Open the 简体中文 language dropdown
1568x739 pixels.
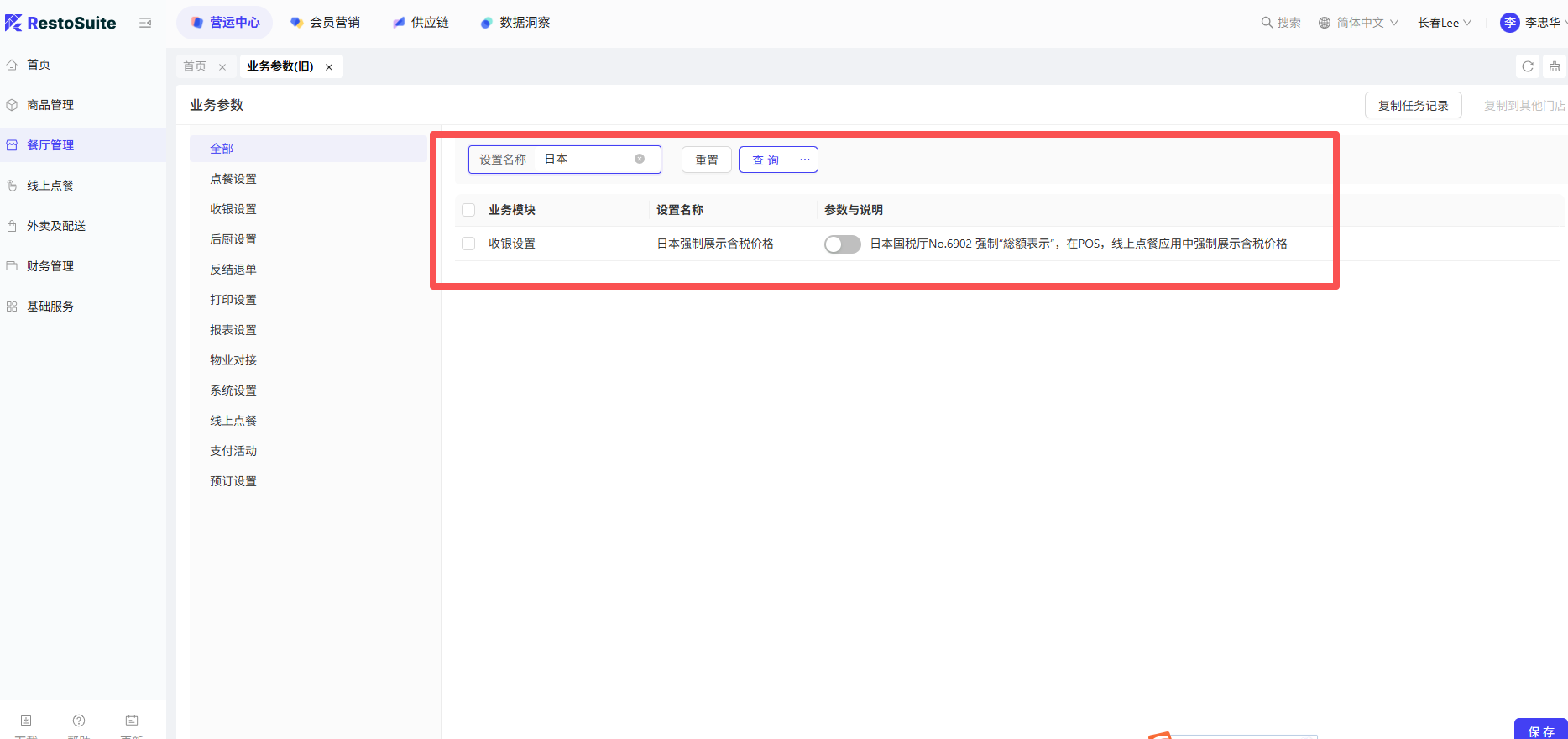click(1358, 23)
